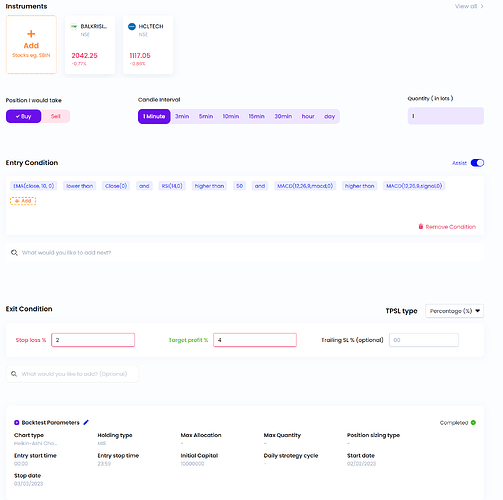This screenshot has height=500, width=503.
Task: Choose the 30min candle interval
Action: coord(283,116)
